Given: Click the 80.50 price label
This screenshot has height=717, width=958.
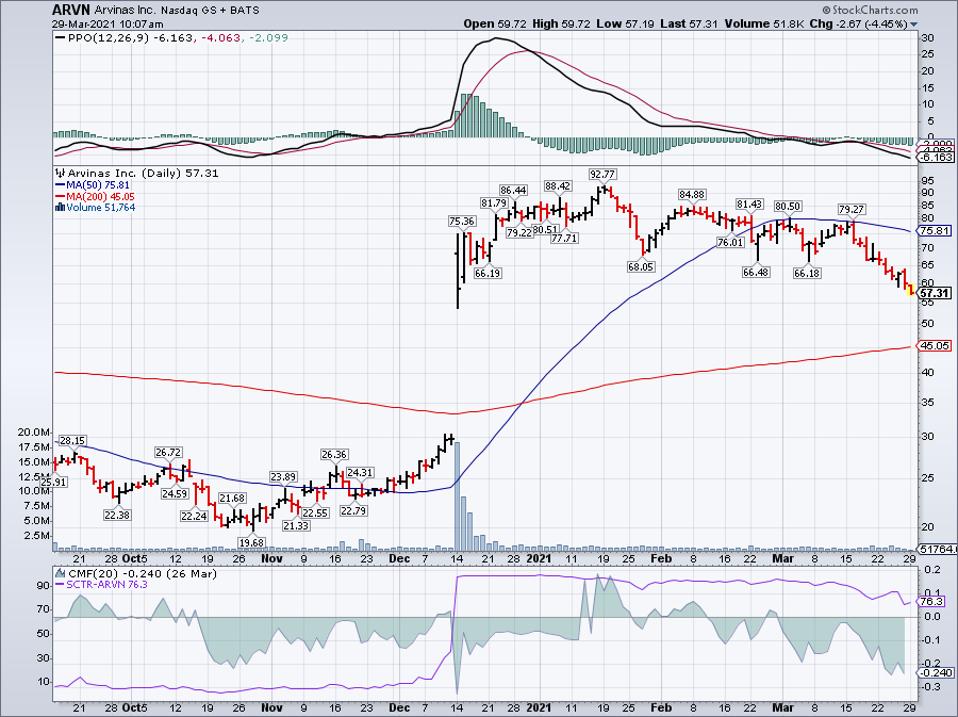Looking at the screenshot, I should coord(788,206).
